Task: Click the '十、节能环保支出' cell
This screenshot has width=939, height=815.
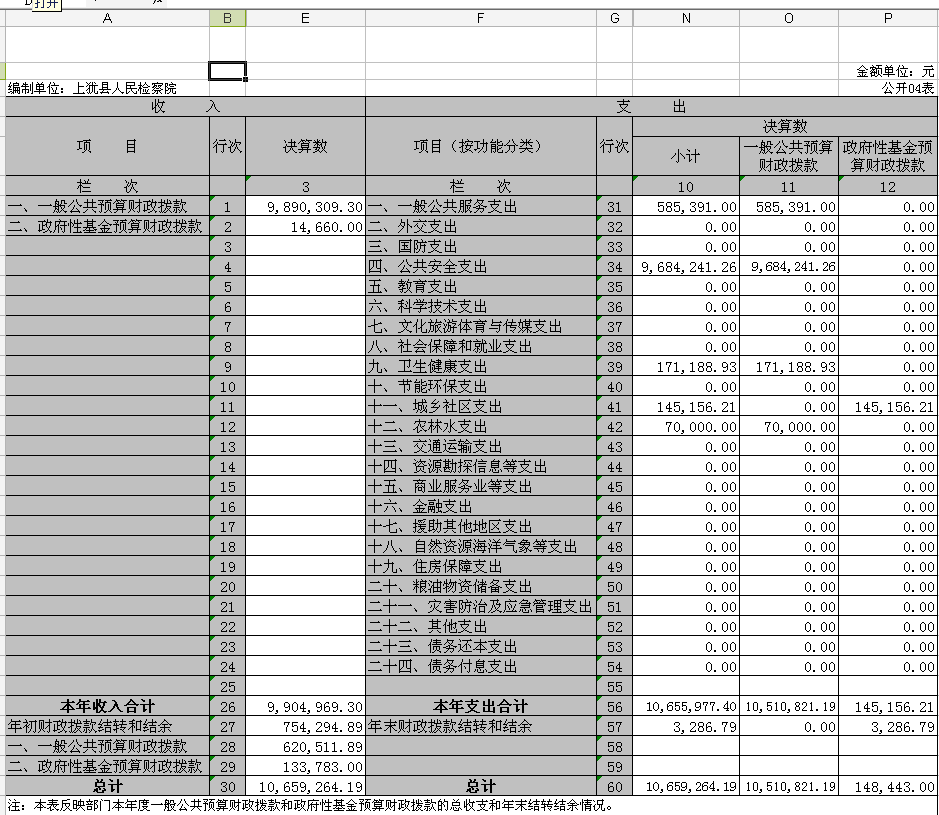Action: click(x=481, y=387)
